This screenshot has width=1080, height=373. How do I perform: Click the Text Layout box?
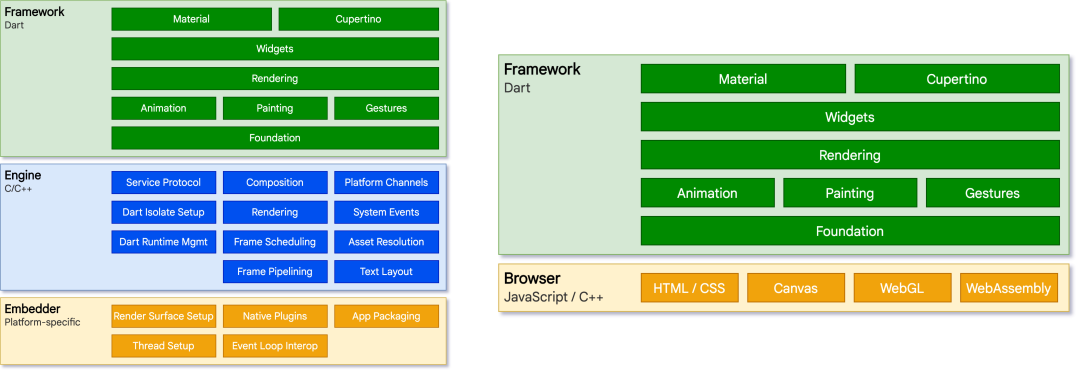[386, 271]
